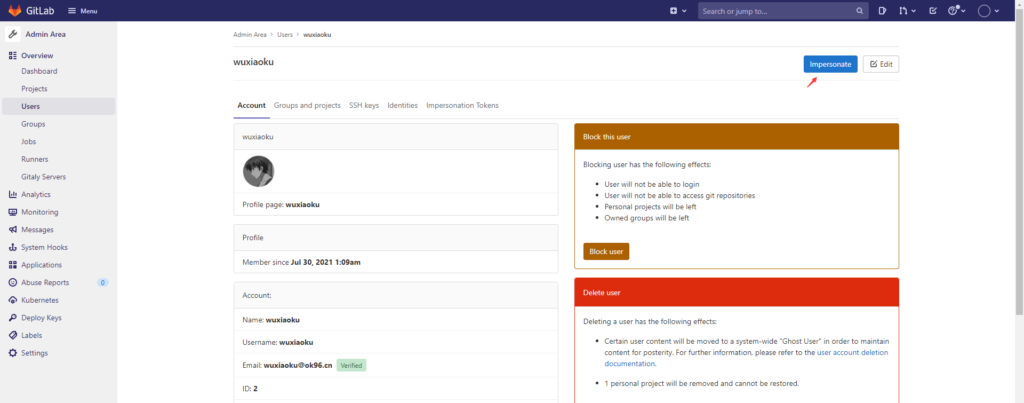1024x403 pixels.
Task: Click the Labels tag icon
Action: [12, 335]
